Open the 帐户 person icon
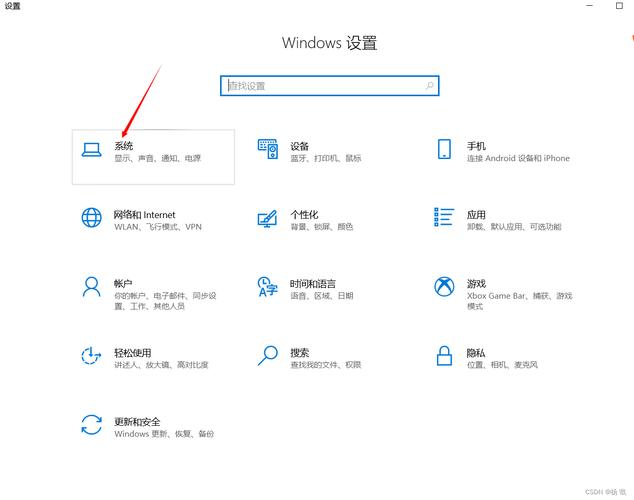The image size is (634, 500). (x=91, y=287)
